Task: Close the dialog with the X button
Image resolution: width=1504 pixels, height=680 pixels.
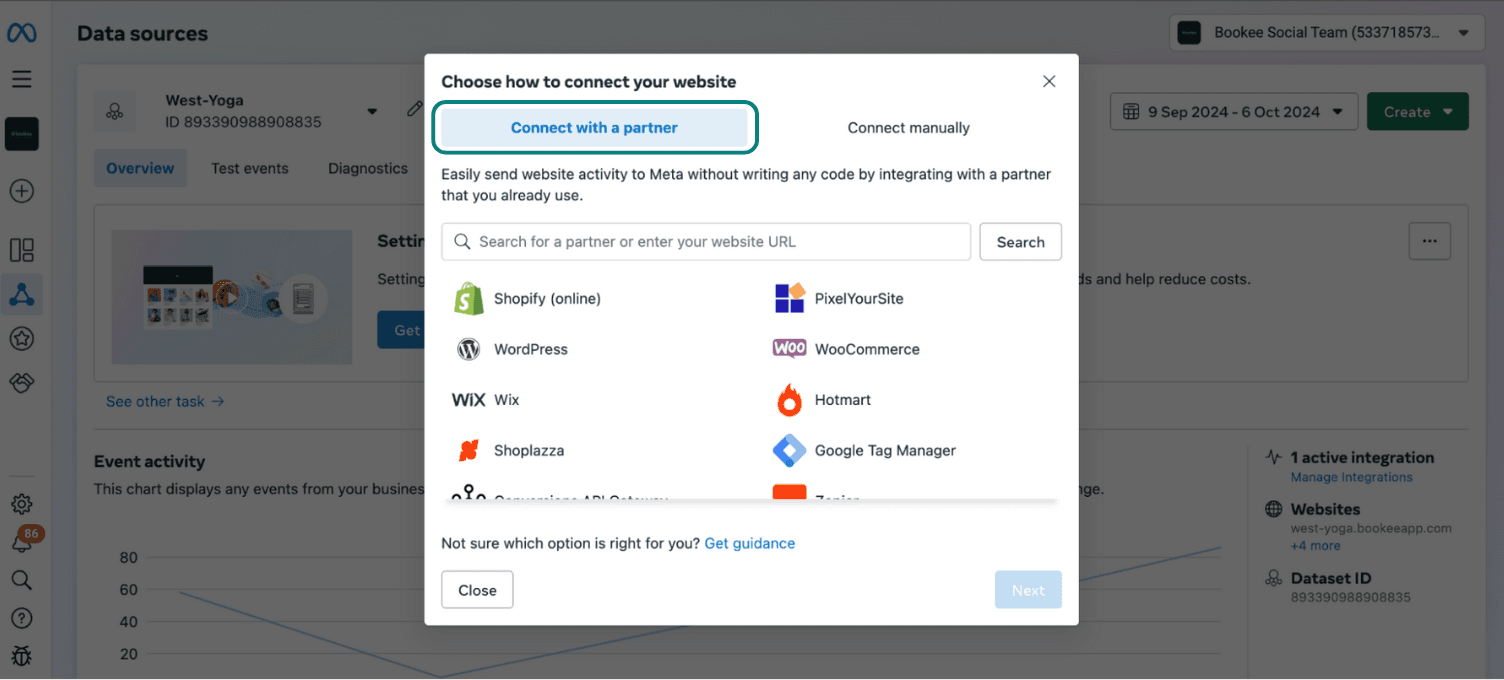Action: 1049,82
